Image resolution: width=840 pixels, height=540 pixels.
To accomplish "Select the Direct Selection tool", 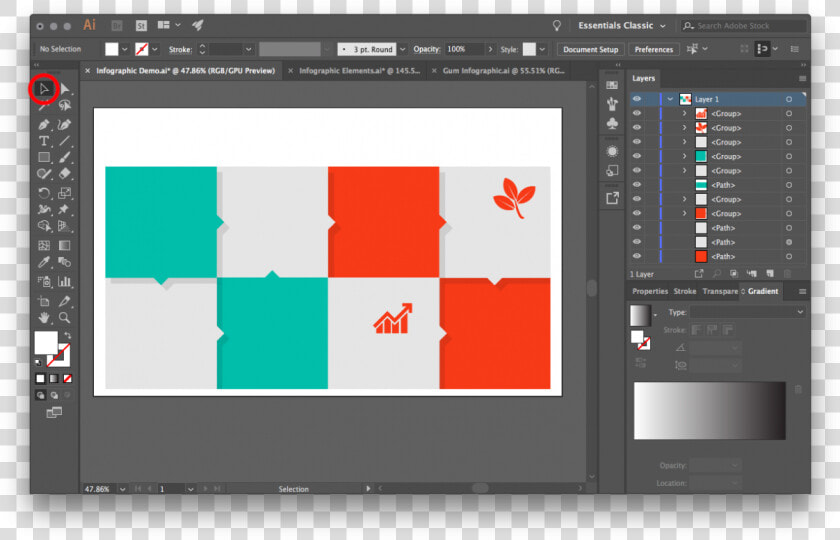I will pyautogui.click(x=64, y=88).
